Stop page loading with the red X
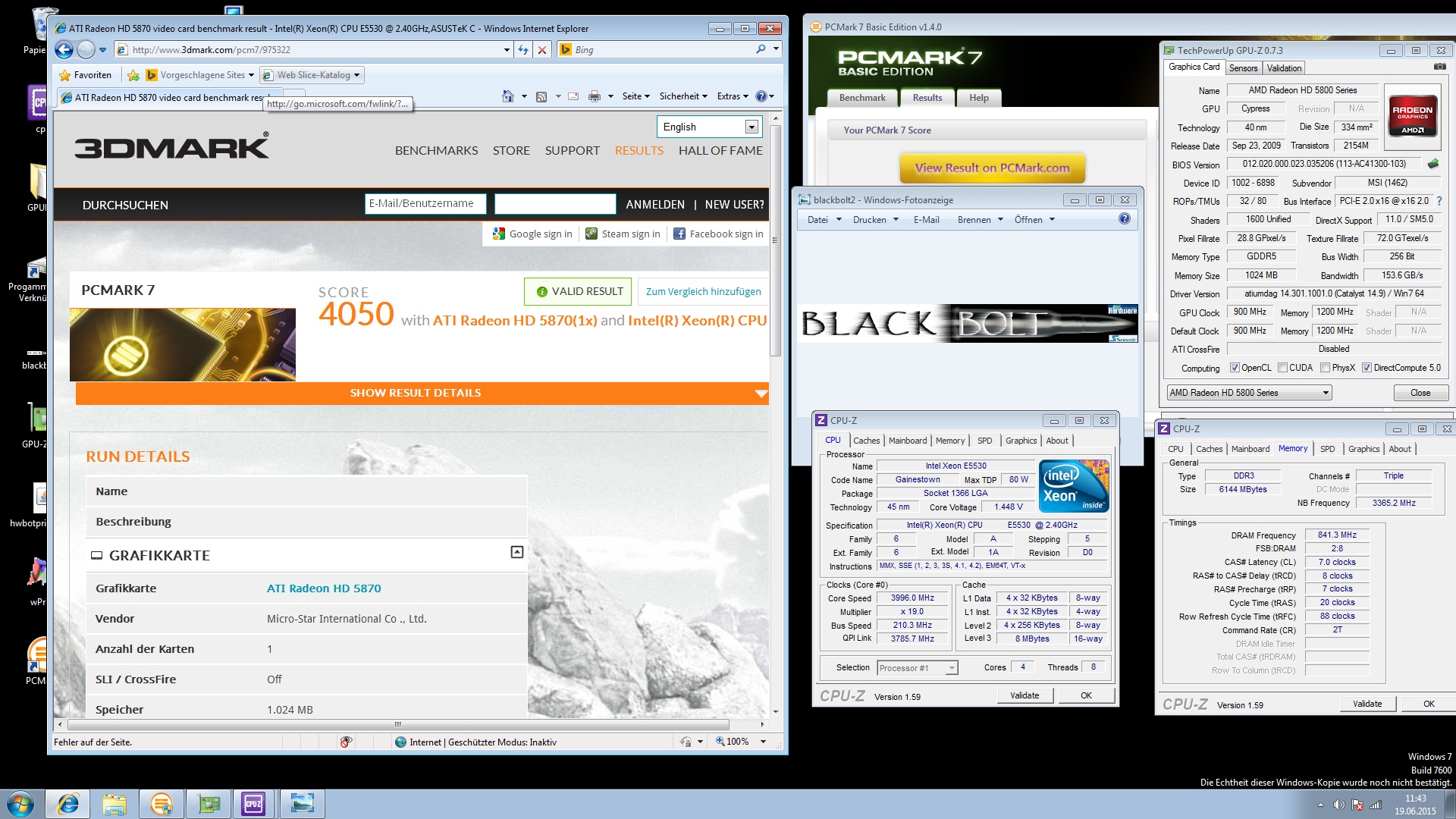Image resolution: width=1456 pixels, height=819 pixels. click(x=542, y=50)
